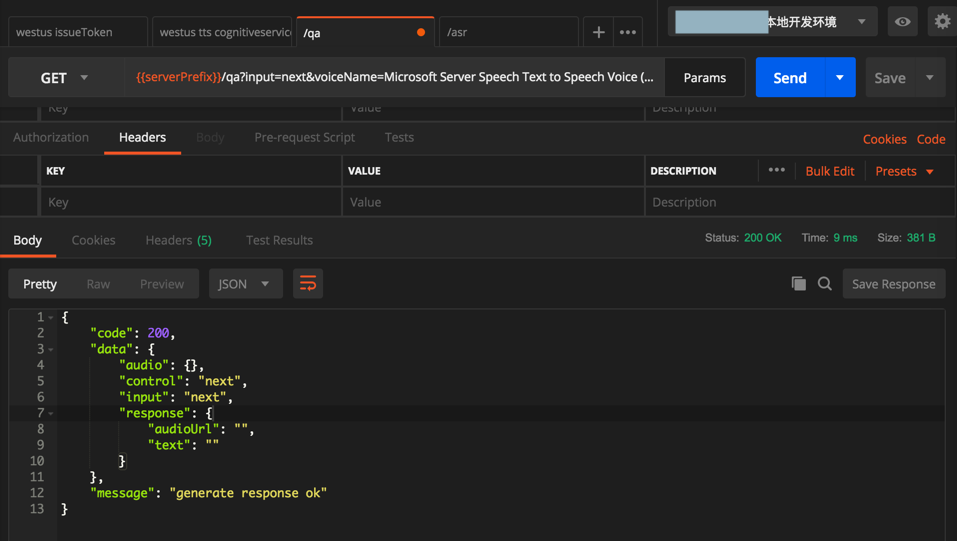Select the response Body tab
Image resolution: width=957 pixels, height=541 pixels.
tap(27, 240)
